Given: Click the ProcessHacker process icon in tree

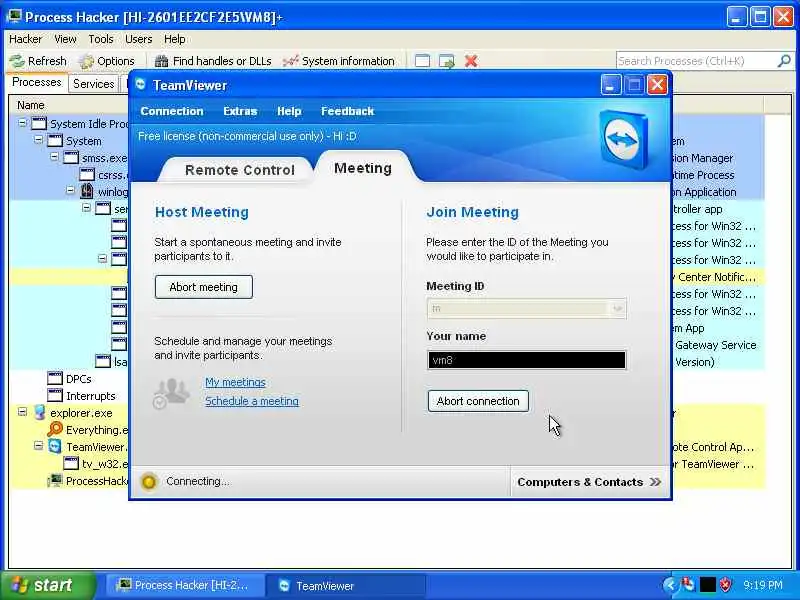Looking at the screenshot, I should [x=55, y=481].
